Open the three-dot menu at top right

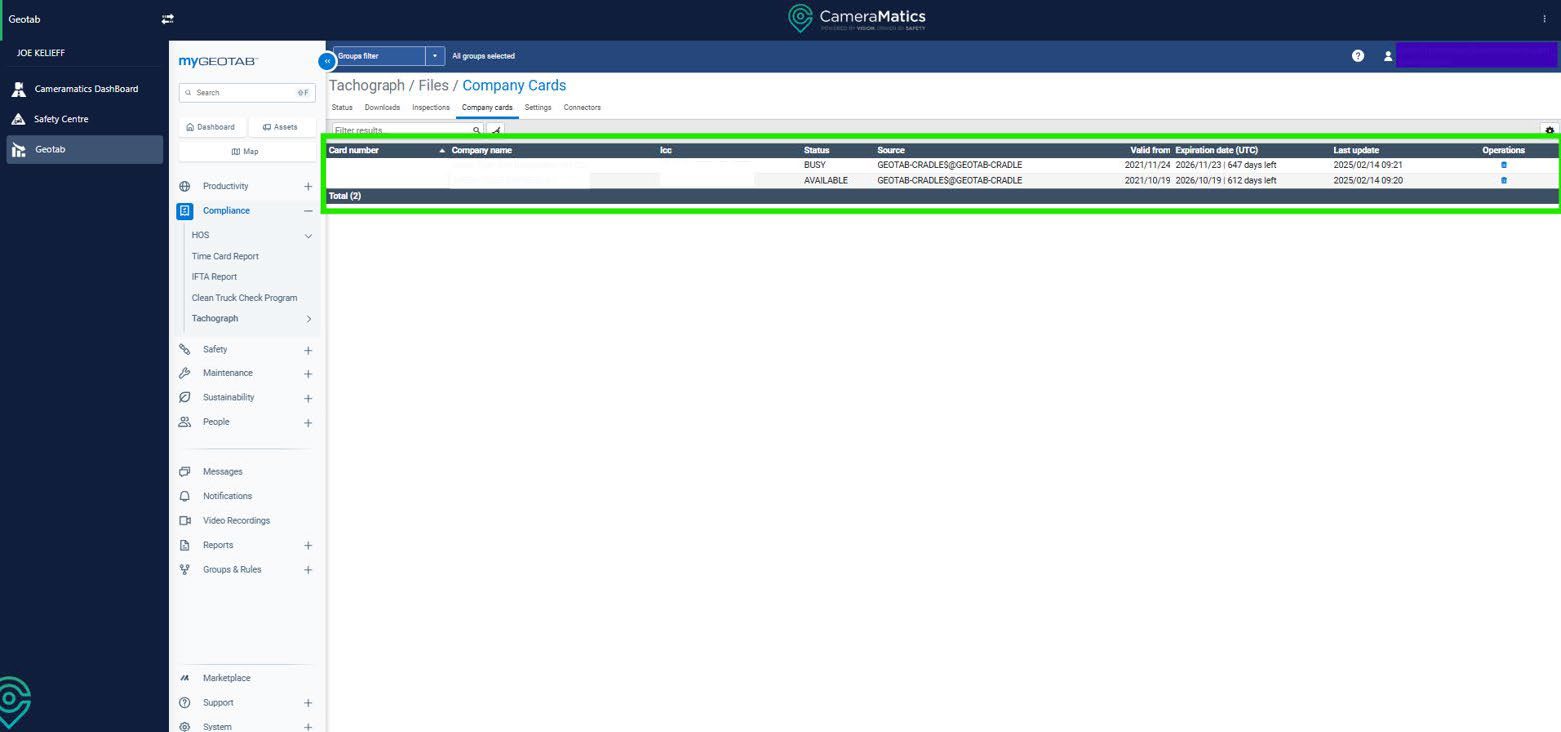[1544, 19]
